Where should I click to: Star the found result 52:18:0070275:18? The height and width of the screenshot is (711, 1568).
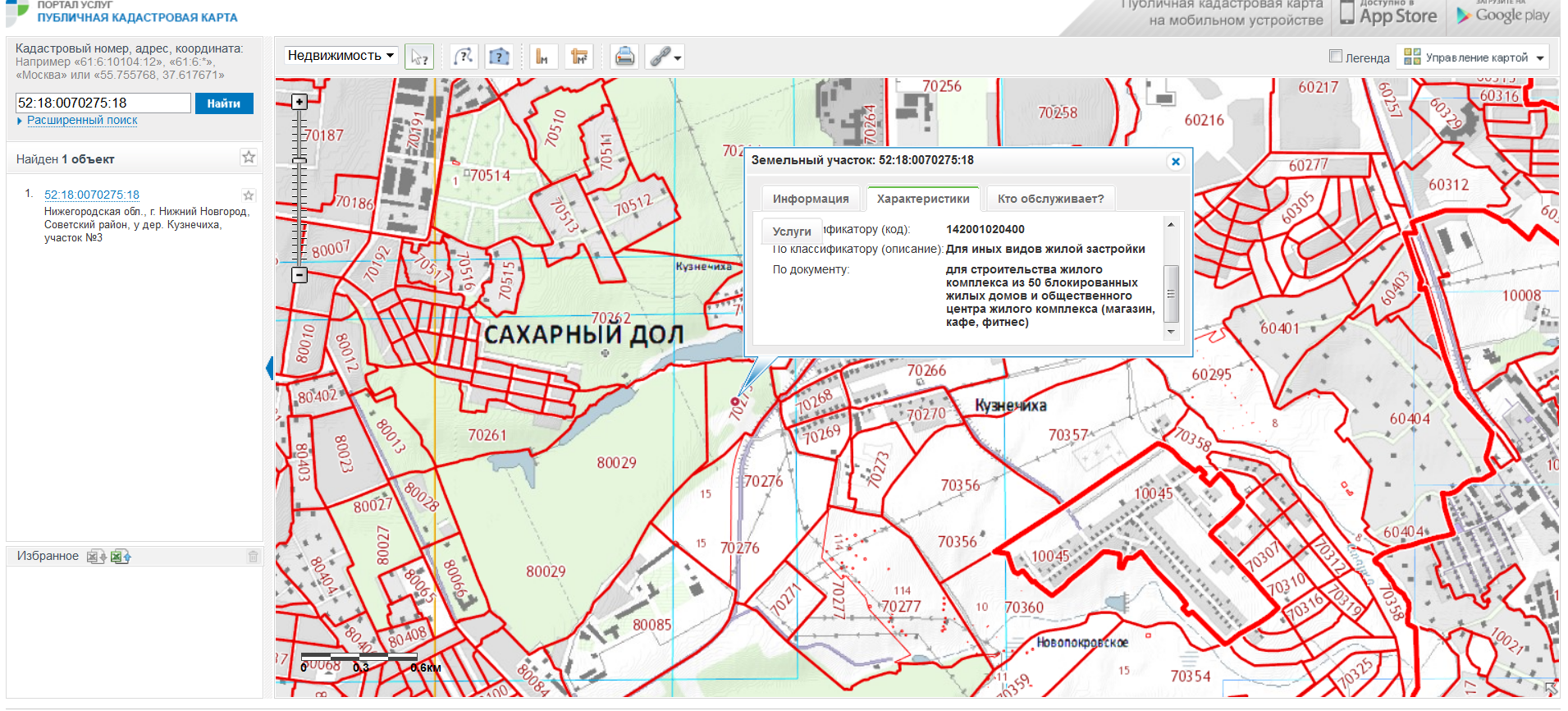coord(249,195)
